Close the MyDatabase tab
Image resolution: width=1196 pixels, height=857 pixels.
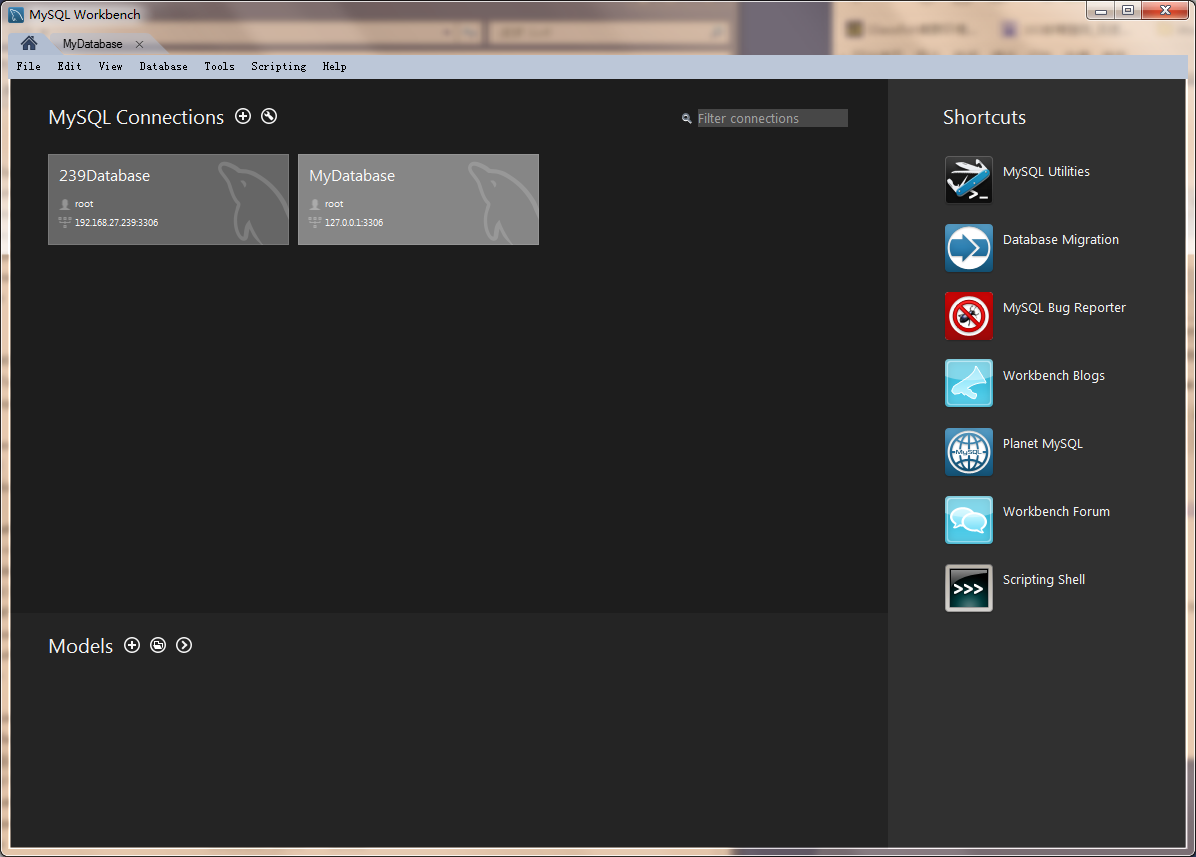(139, 44)
